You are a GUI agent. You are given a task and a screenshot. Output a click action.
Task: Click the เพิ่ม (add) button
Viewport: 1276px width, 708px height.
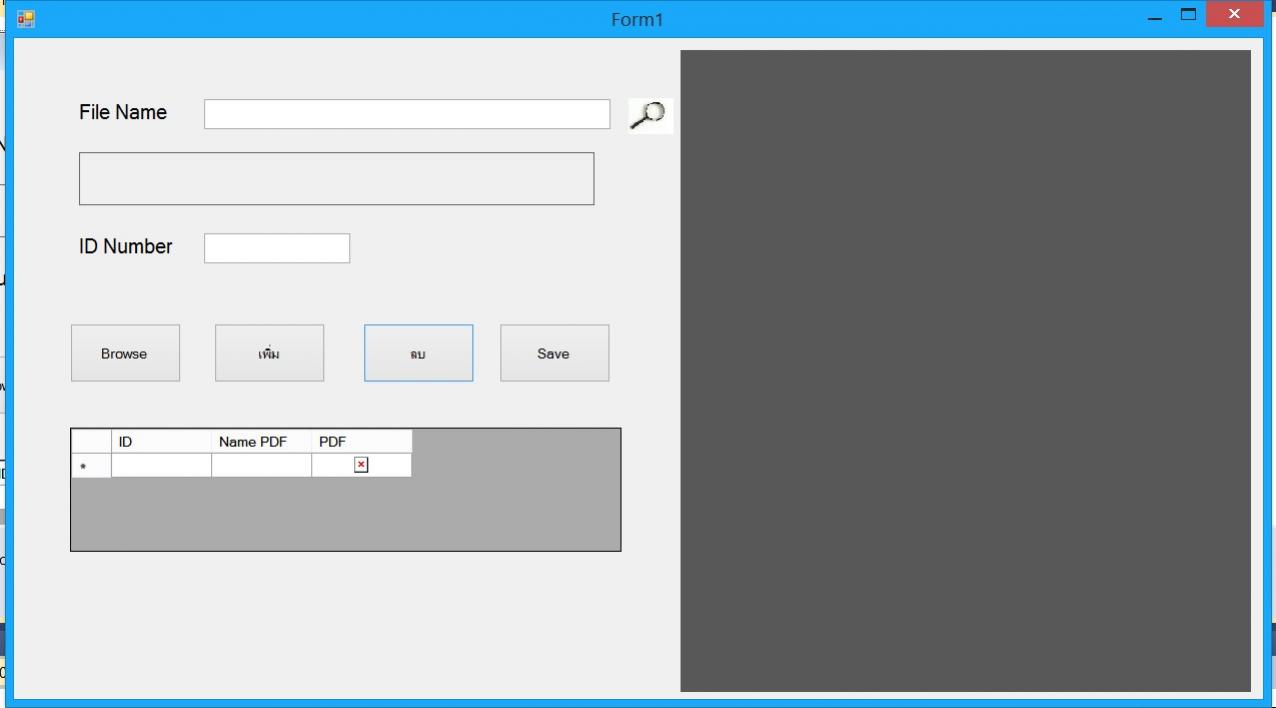point(269,353)
